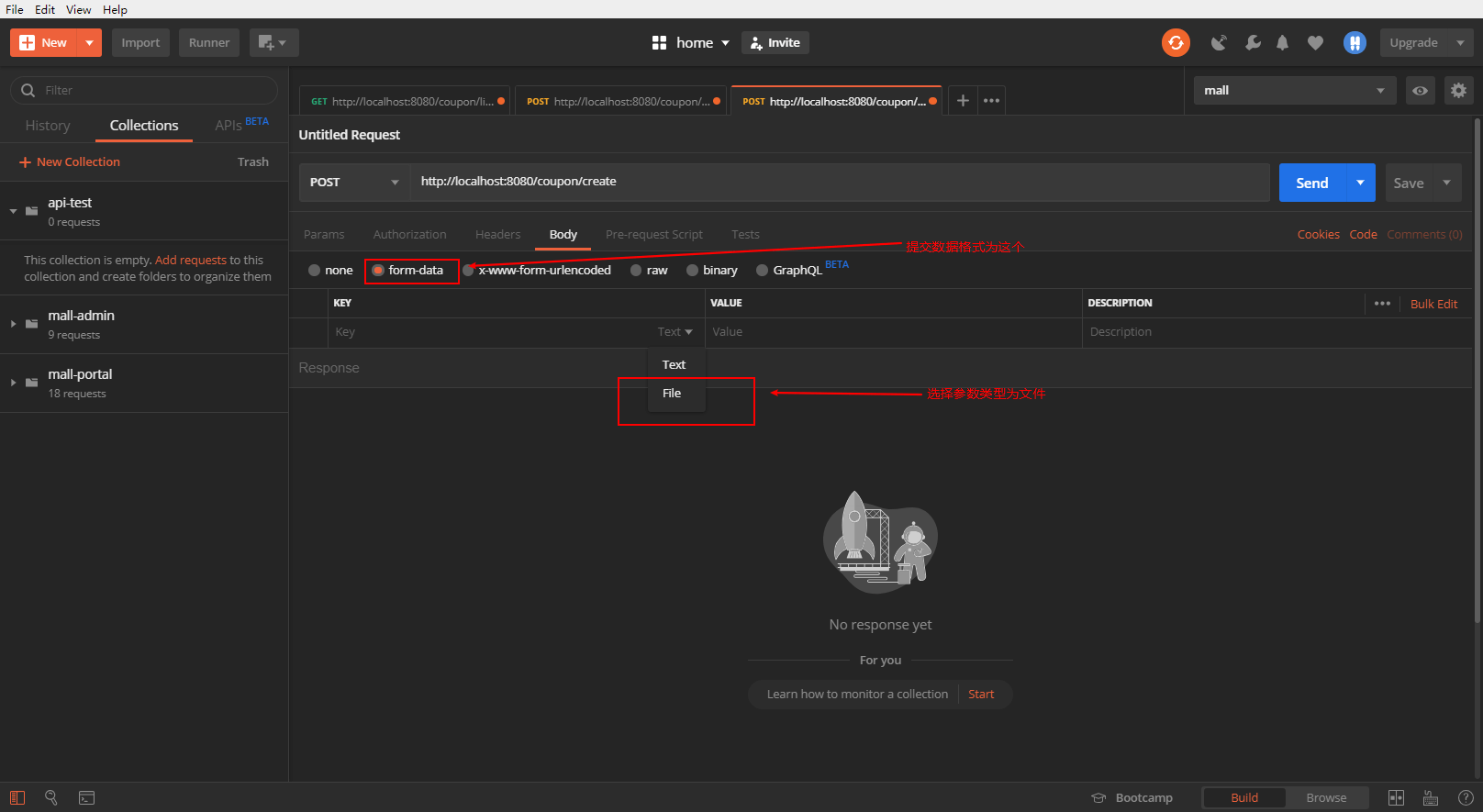Open keyboard shortcuts icon in status bar
This screenshot has height=812, width=1483.
pos(1430,797)
